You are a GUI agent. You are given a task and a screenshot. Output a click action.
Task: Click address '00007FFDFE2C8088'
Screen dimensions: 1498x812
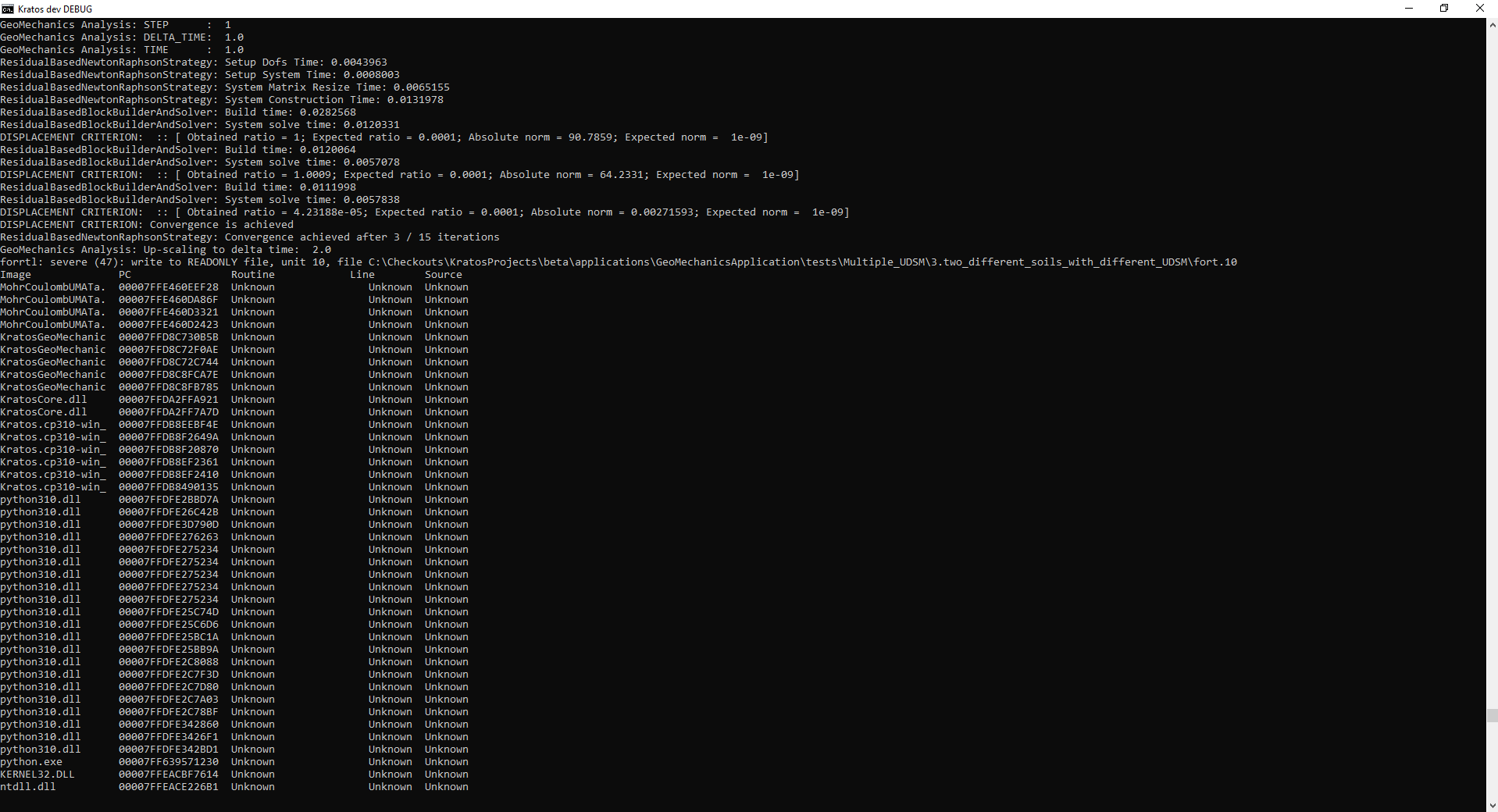(x=169, y=662)
